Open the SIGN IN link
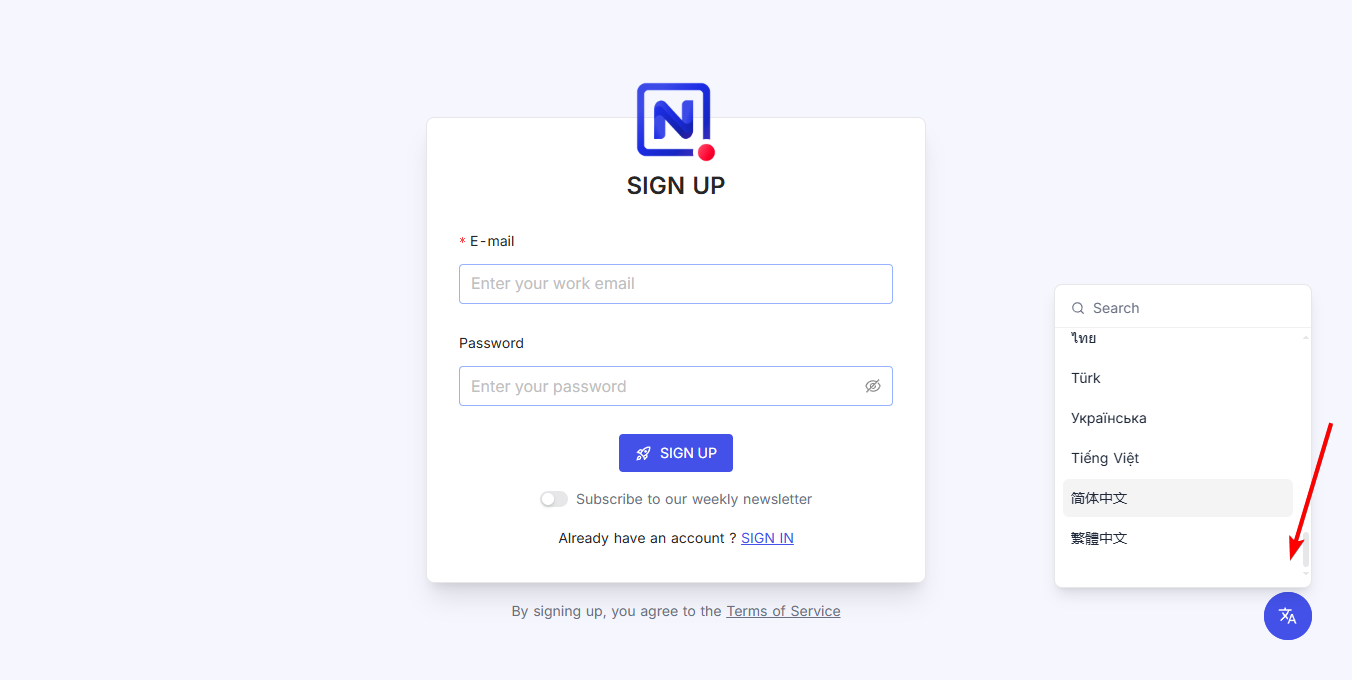Screen dimensions: 1352x680 coord(767,538)
